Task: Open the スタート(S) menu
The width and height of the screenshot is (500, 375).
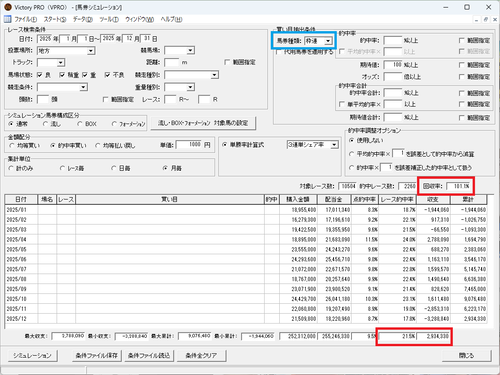Action: 55,19
